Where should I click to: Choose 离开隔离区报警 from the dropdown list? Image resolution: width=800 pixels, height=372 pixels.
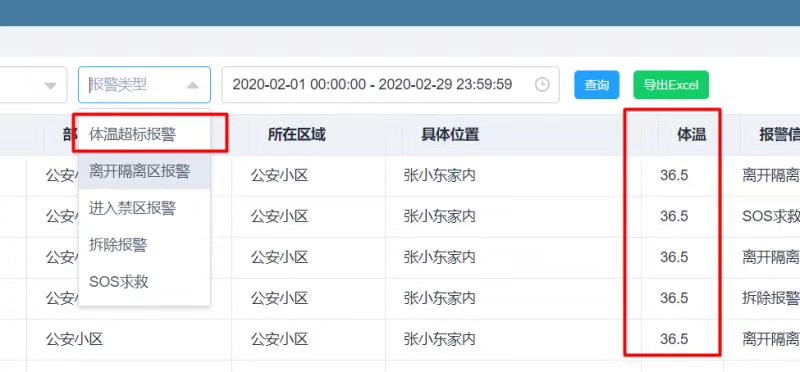pos(144,171)
